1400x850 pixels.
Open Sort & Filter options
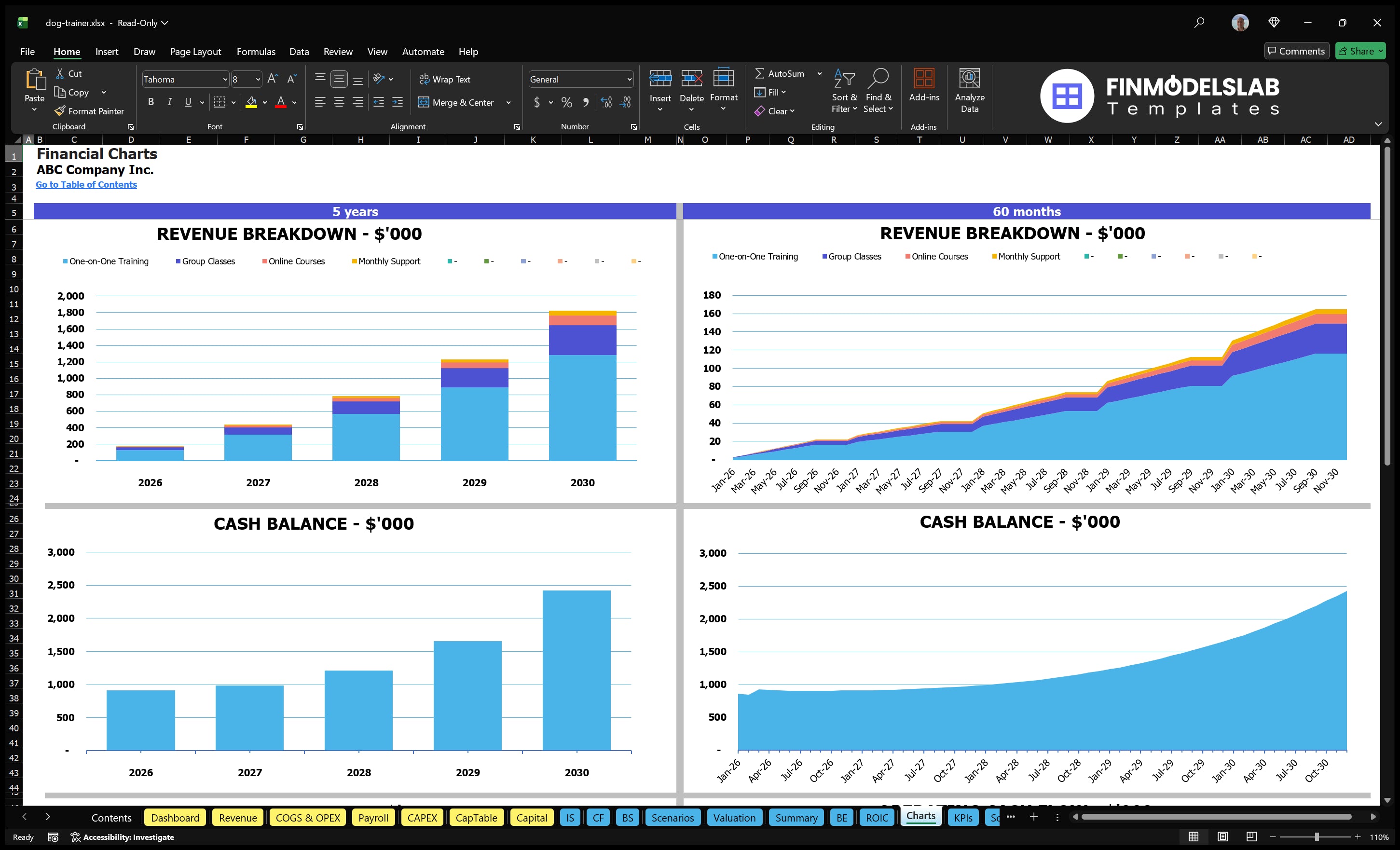click(844, 91)
